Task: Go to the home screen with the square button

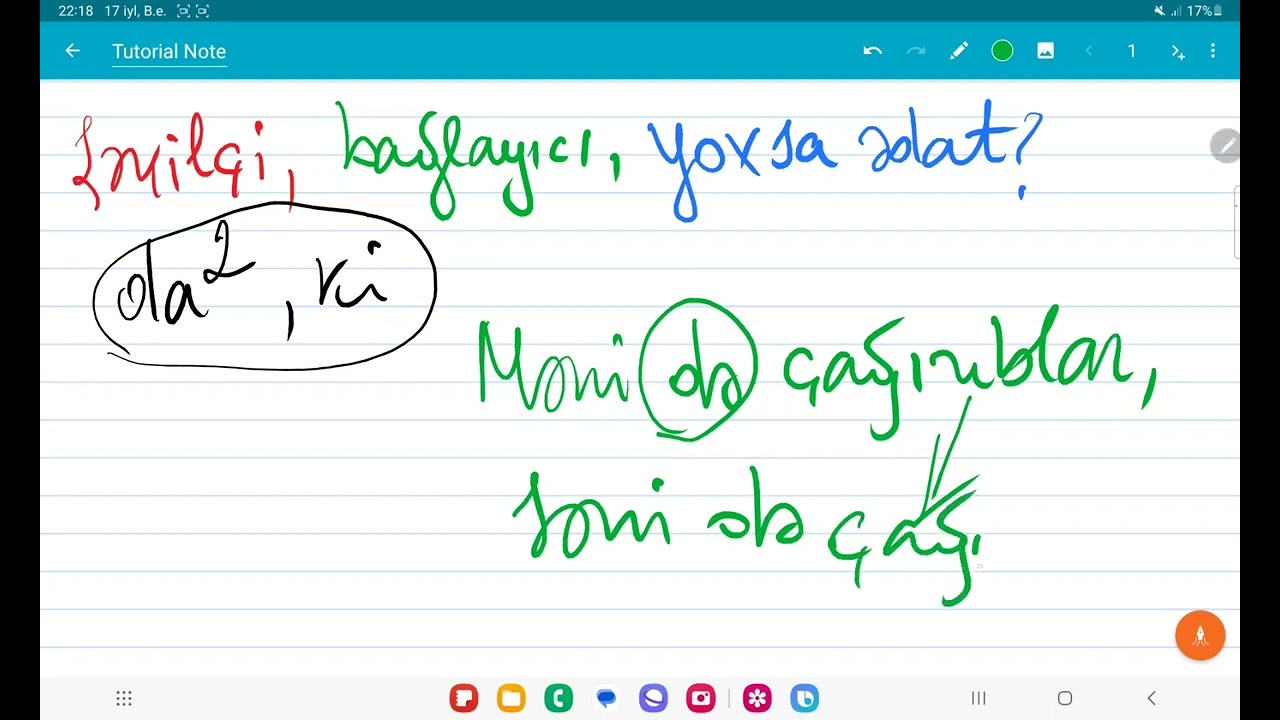Action: (1065, 698)
